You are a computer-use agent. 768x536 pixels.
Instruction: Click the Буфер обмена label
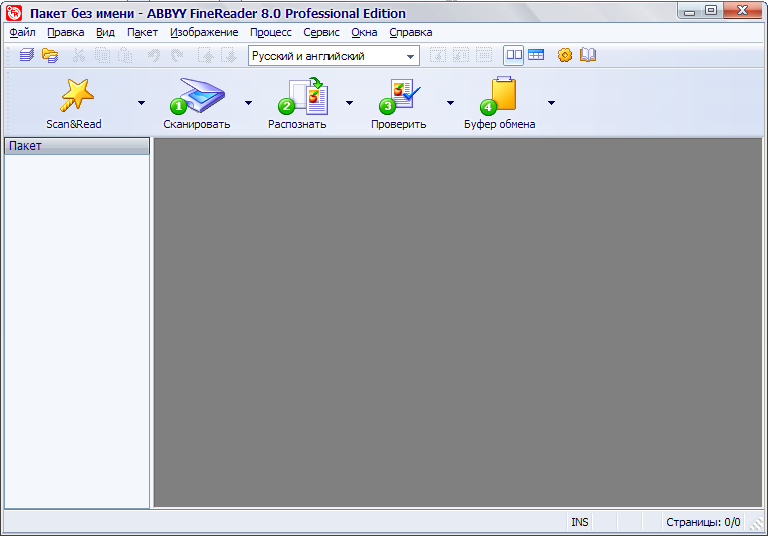pyautogui.click(x=499, y=124)
